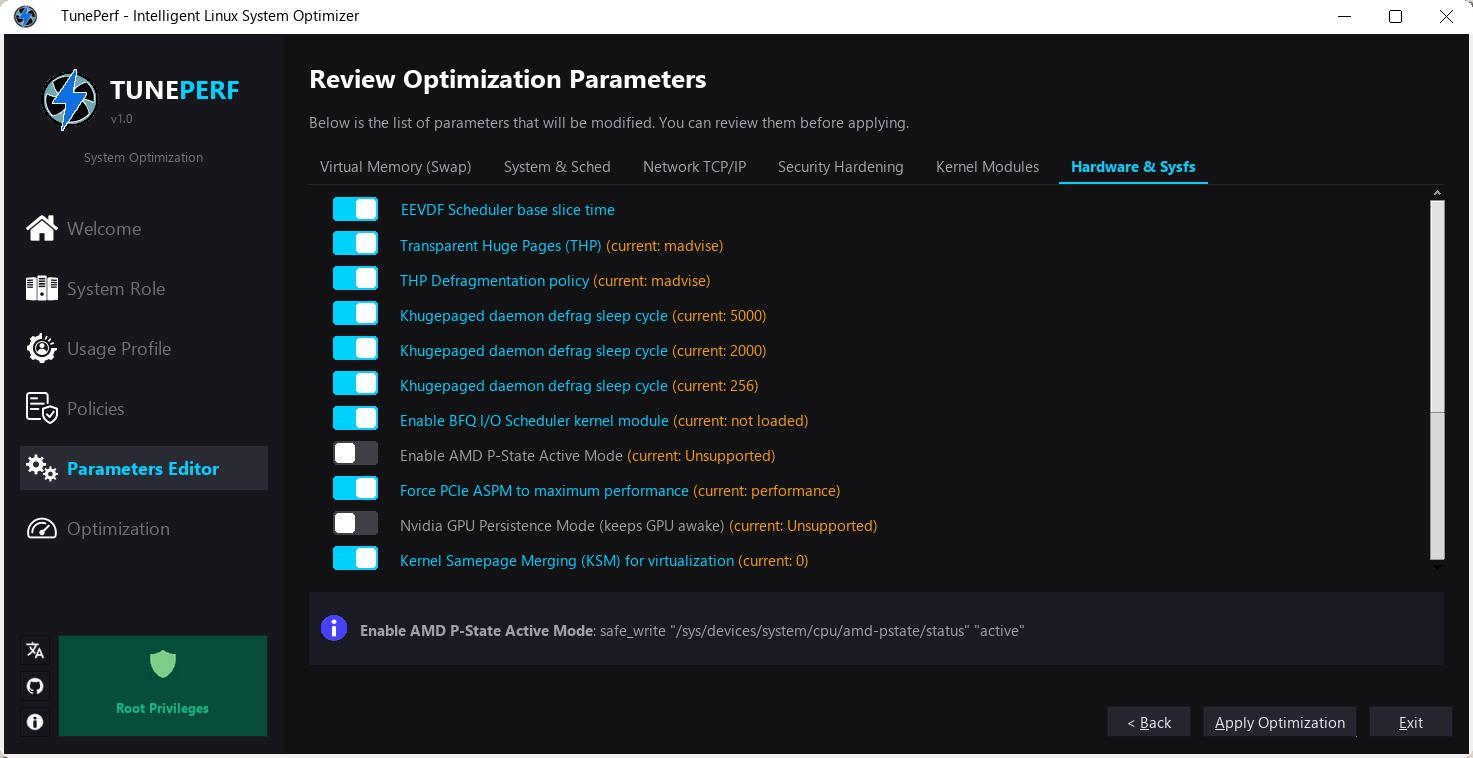Click 'Force PCIe ASPM to maximum performance' label
Screen dimensions: 1473x758
coord(544,490)
